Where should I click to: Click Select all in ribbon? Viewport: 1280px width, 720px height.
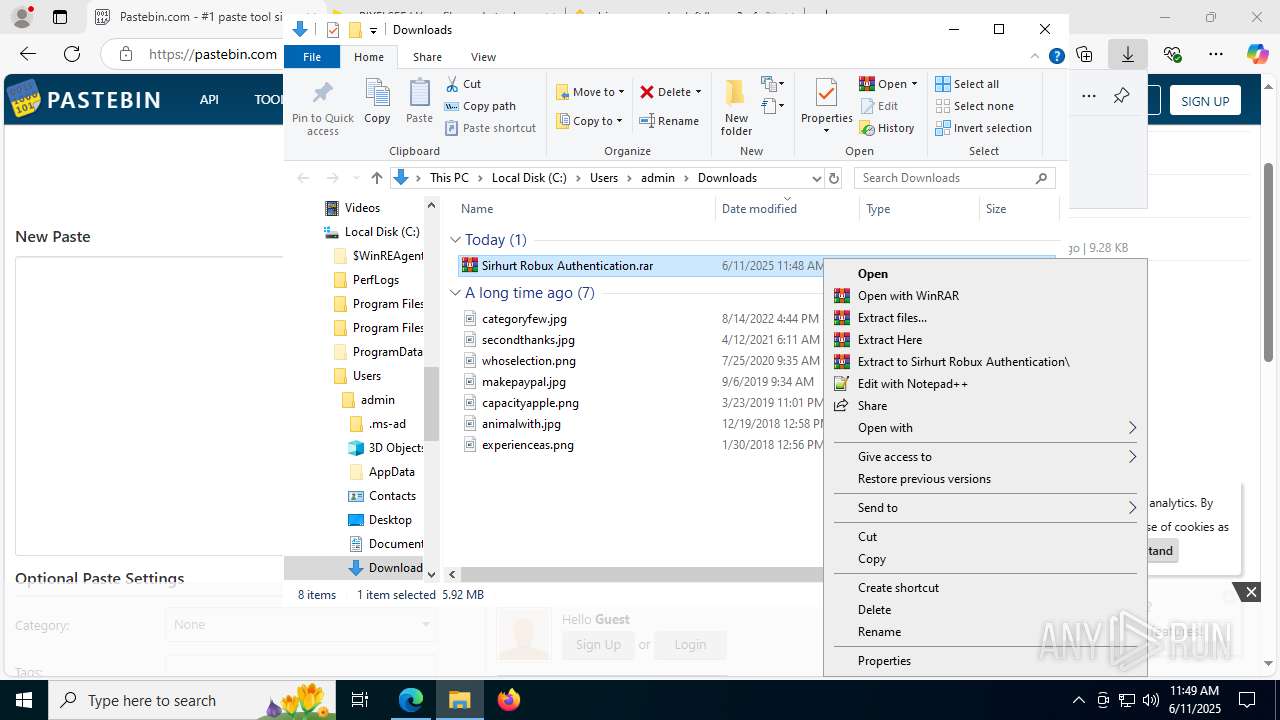tap(967, 84)
